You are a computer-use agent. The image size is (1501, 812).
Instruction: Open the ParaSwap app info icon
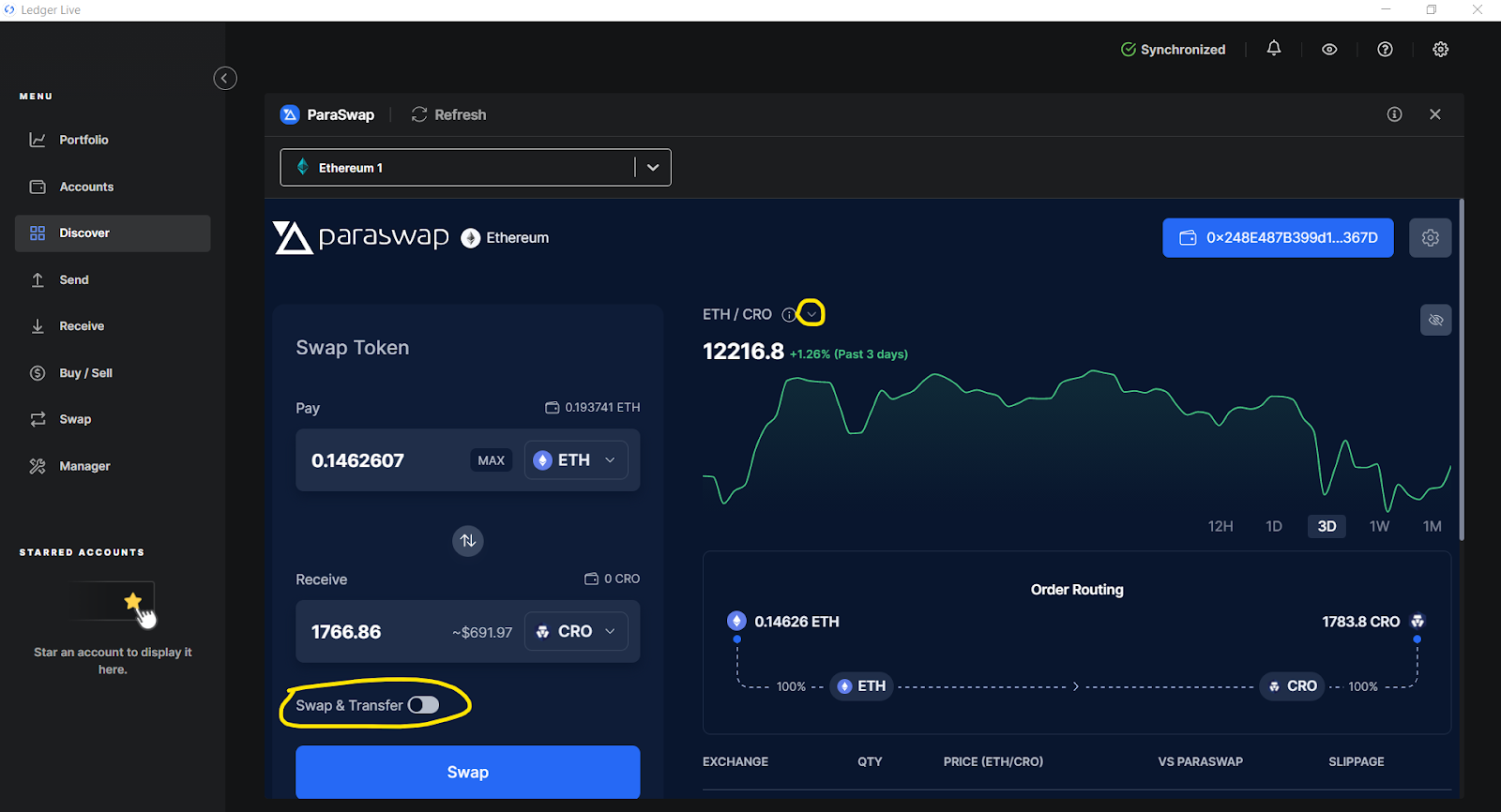pos(1395,114)
